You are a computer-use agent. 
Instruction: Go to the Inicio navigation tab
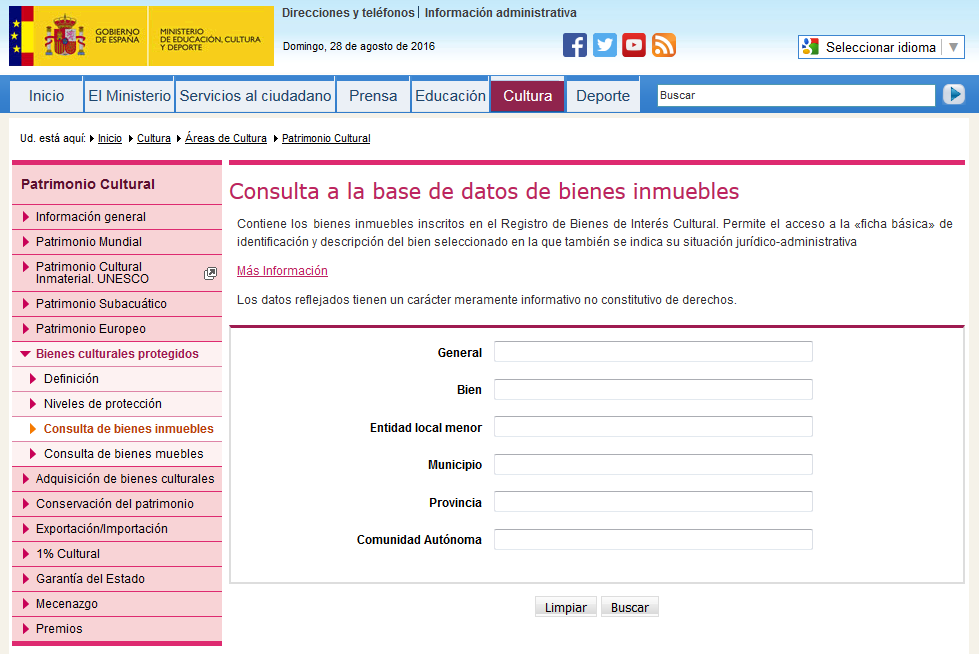tap(46, 96)
